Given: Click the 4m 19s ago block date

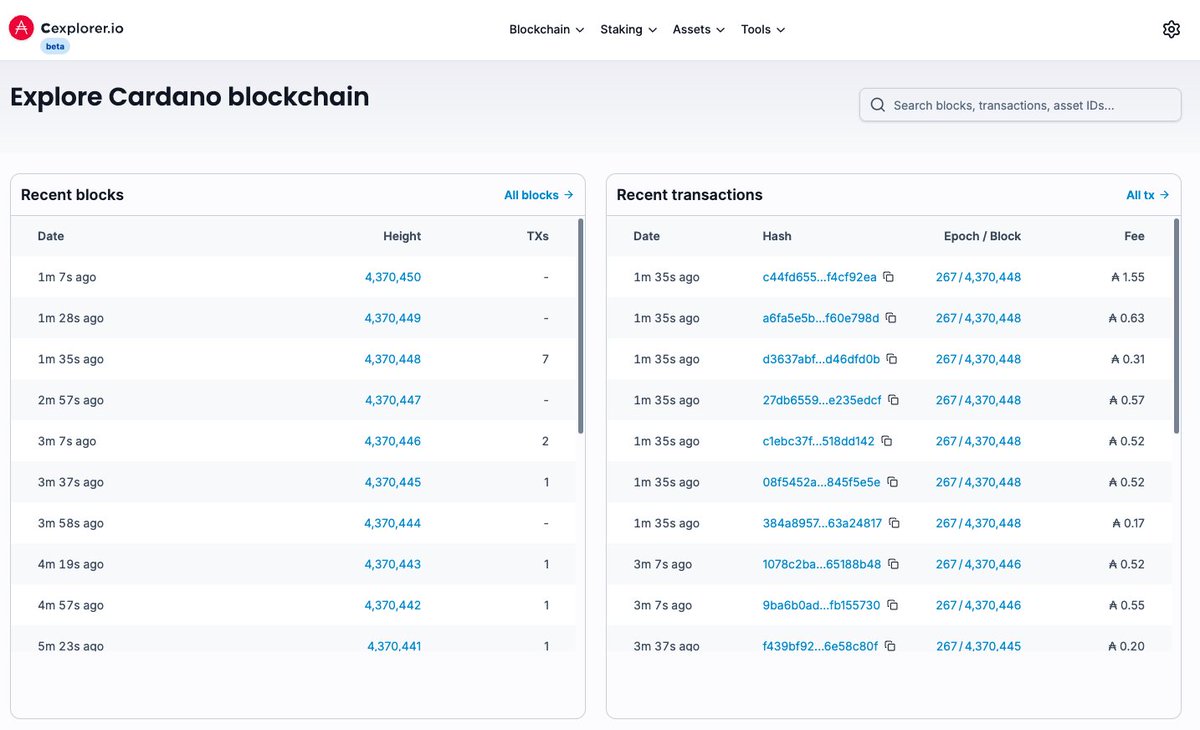Looking at the screenshot, I should pos(70,564).
